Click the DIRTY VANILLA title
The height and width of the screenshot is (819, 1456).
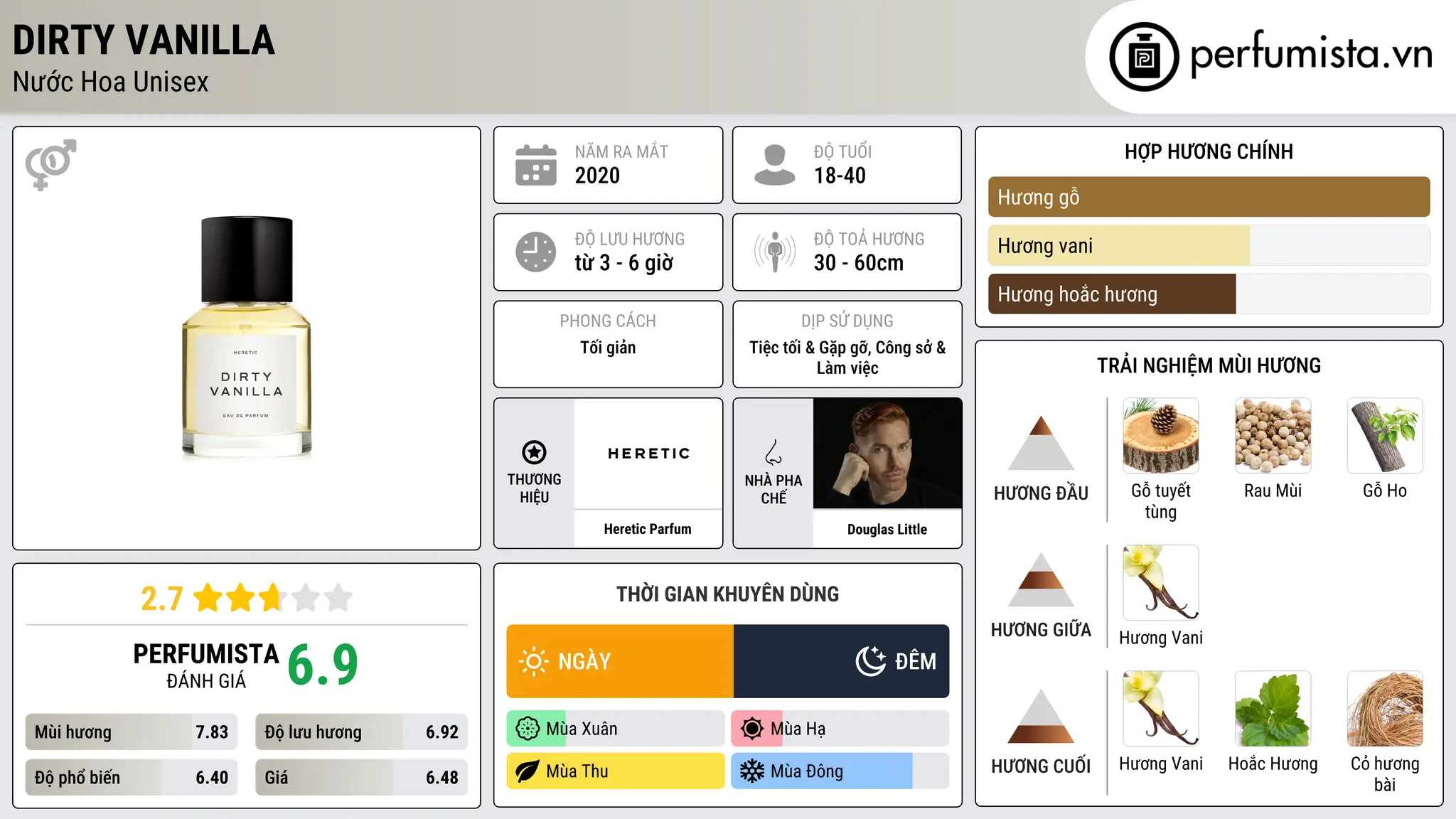[x=144, y=40]
